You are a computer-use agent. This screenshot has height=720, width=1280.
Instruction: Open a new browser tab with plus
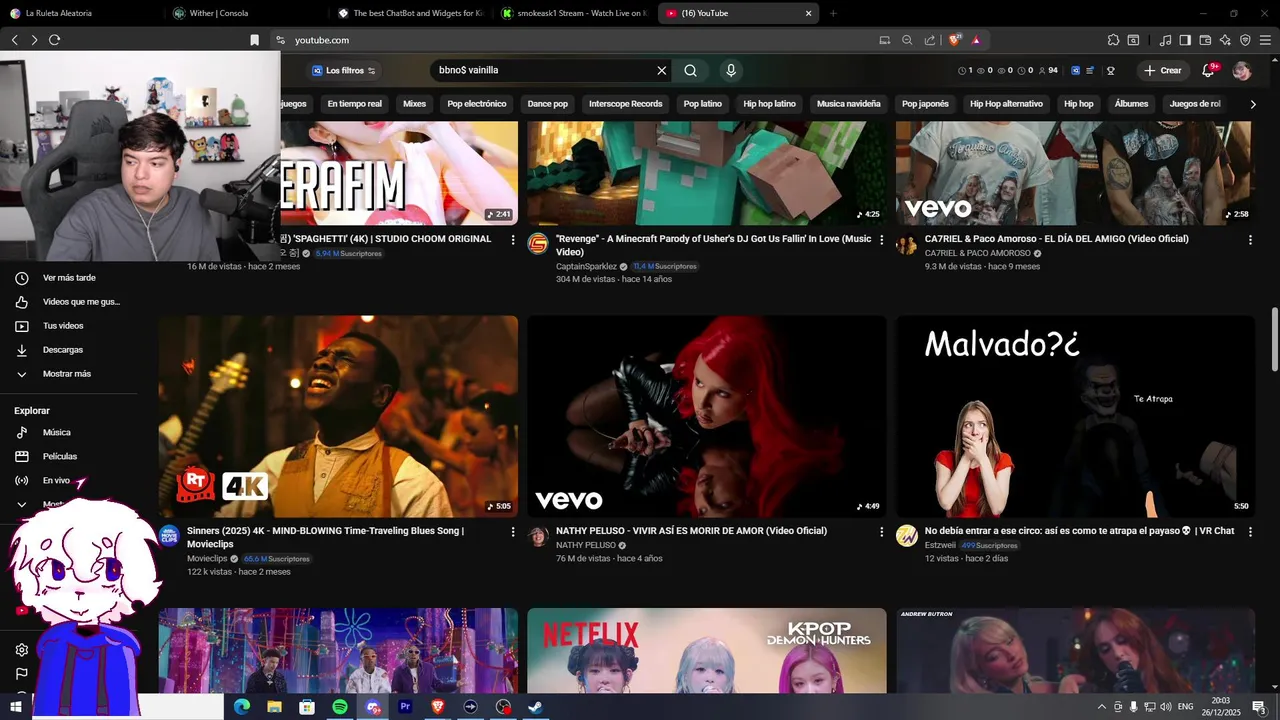tap(833, 13)
